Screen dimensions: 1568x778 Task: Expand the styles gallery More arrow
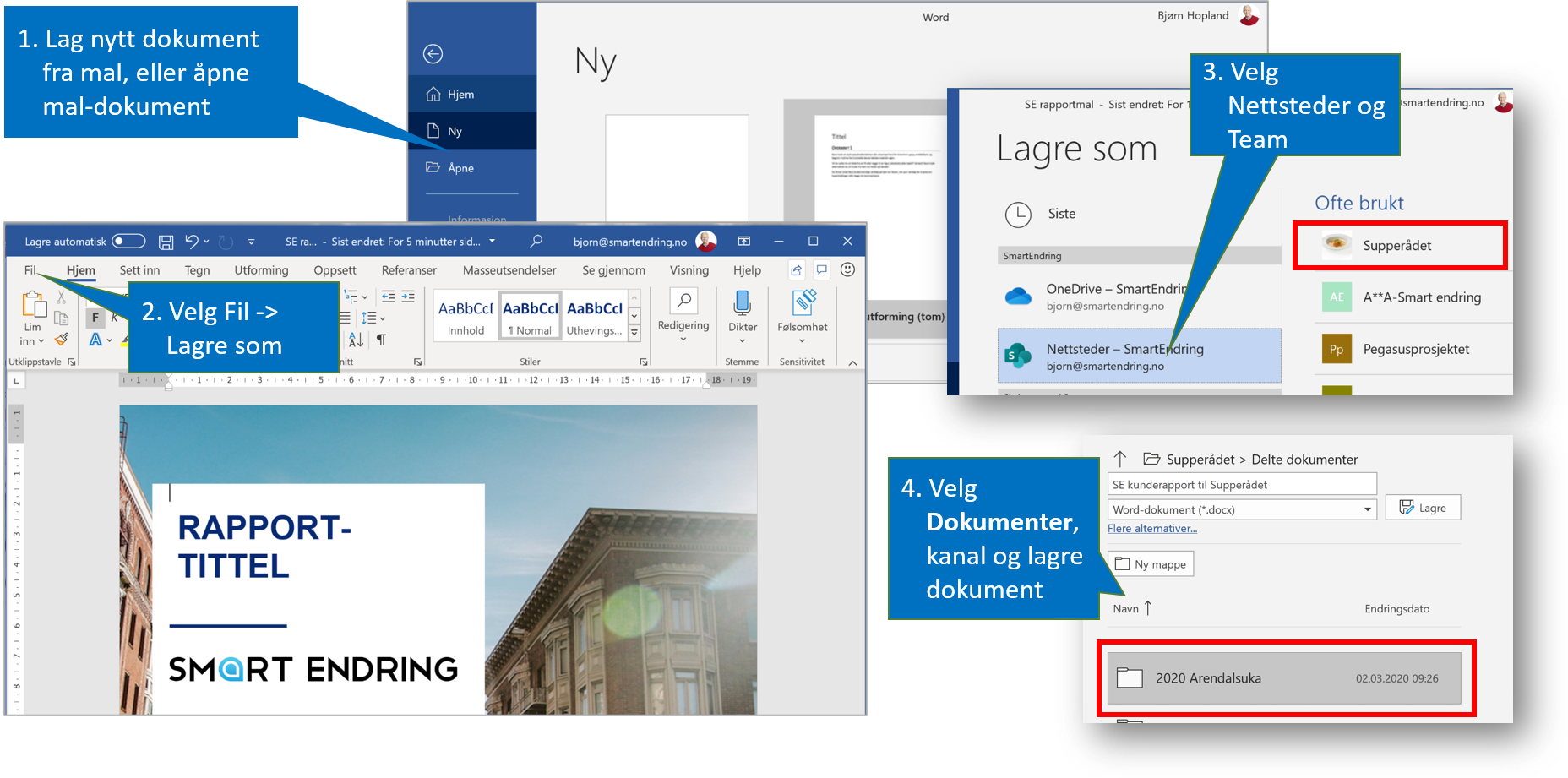634,334
